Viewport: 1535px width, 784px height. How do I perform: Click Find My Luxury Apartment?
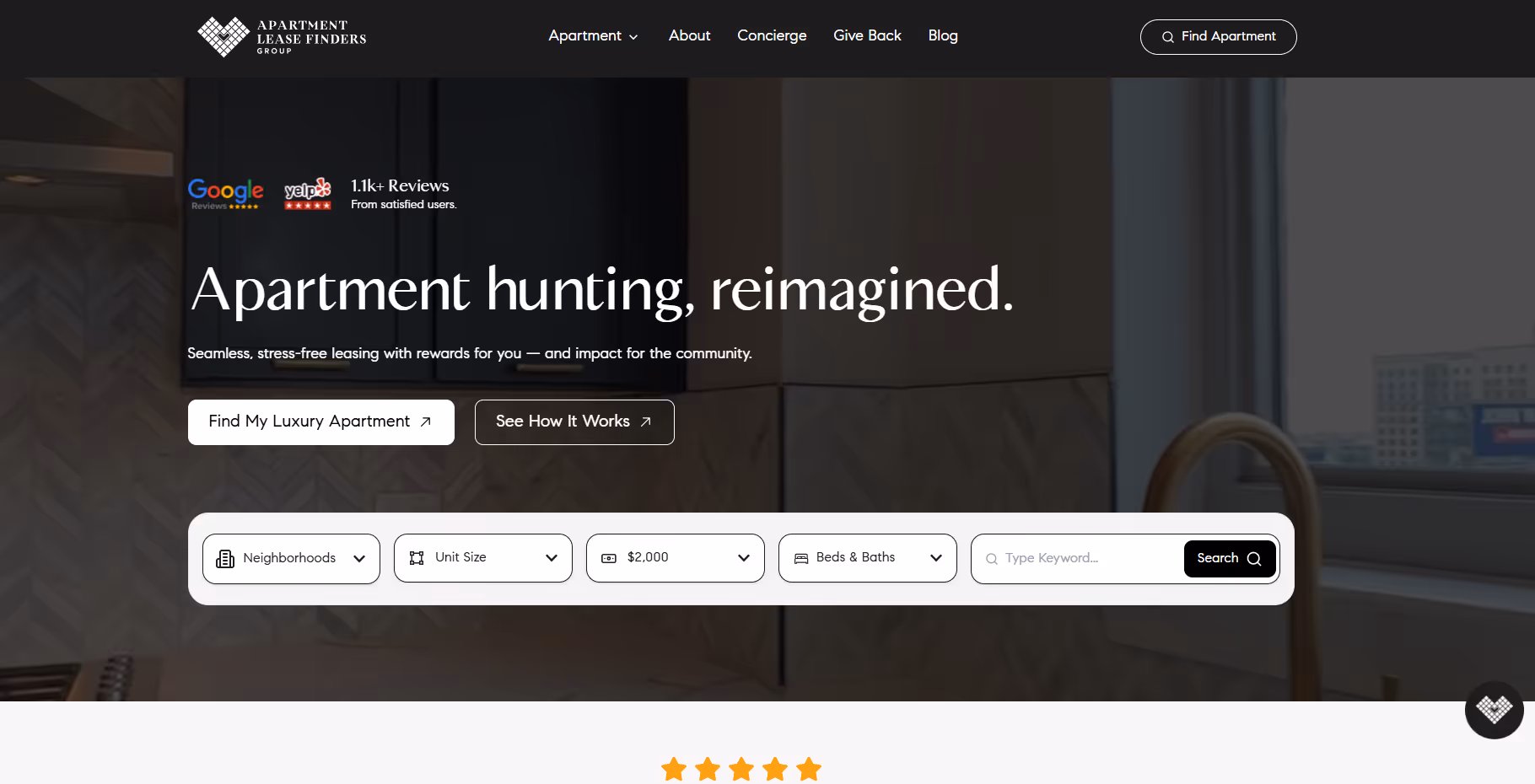[320, 422]
